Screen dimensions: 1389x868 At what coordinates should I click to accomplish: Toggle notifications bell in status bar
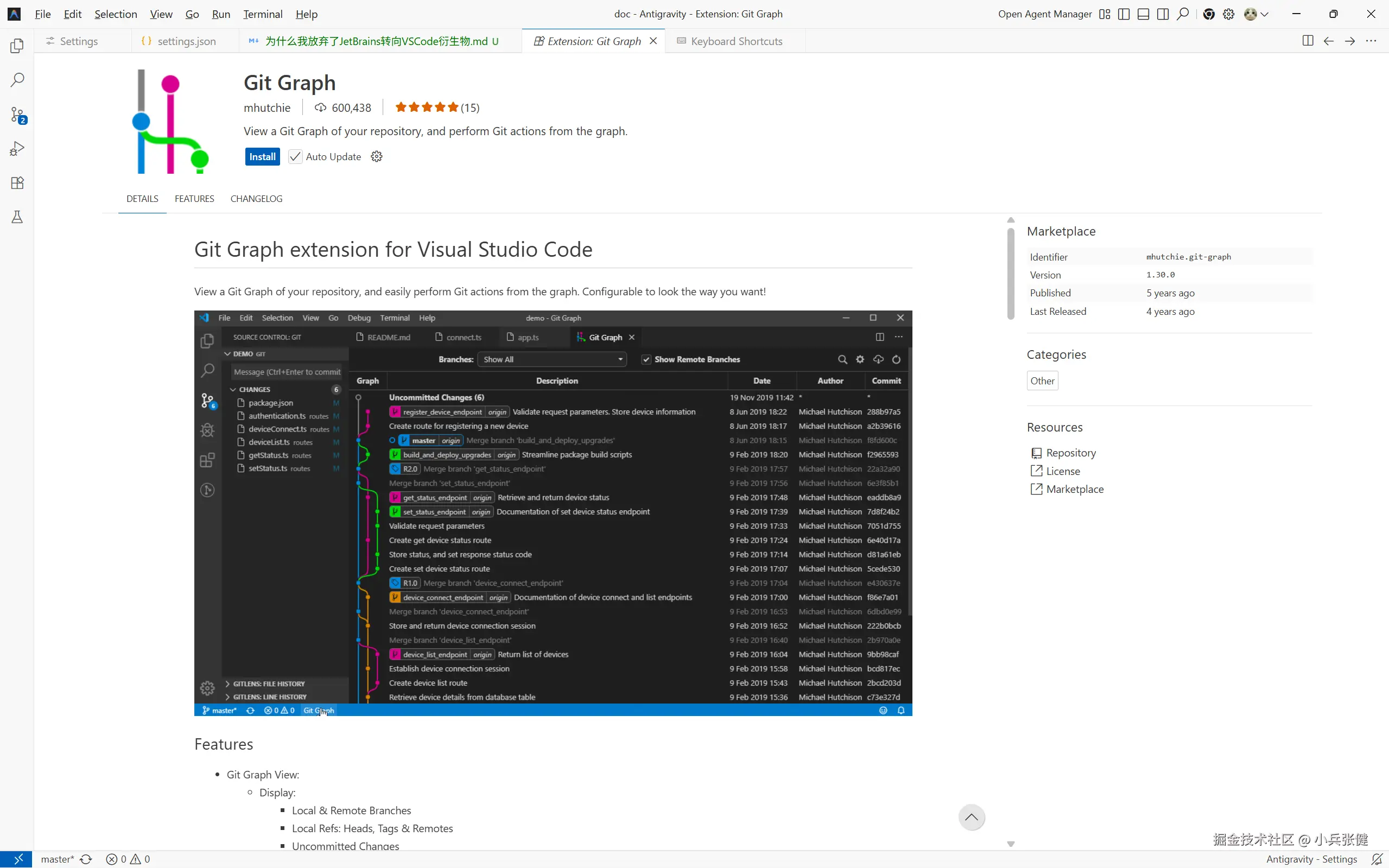pos(1377,859)
